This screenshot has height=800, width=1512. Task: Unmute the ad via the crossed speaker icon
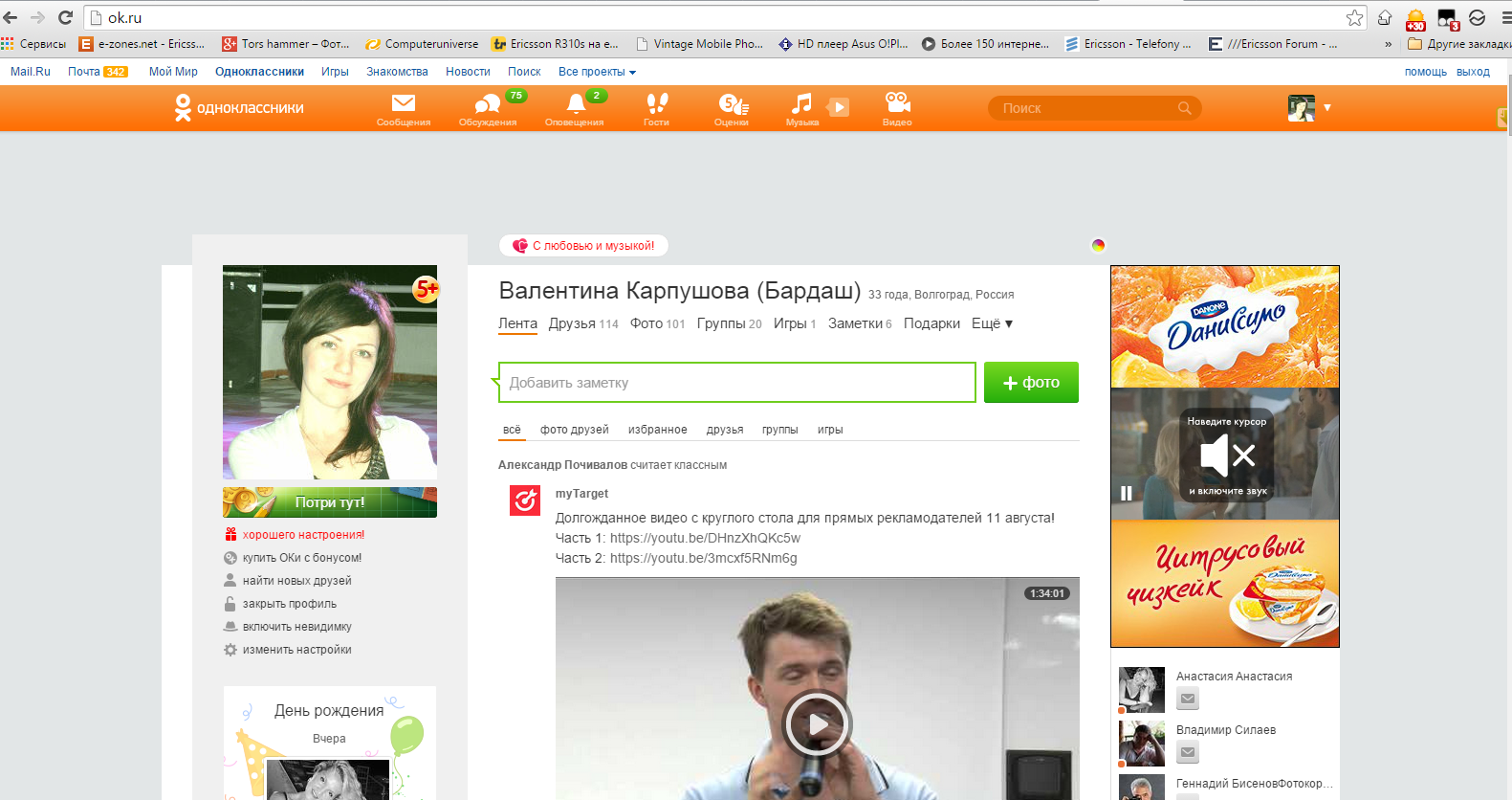1228,456
